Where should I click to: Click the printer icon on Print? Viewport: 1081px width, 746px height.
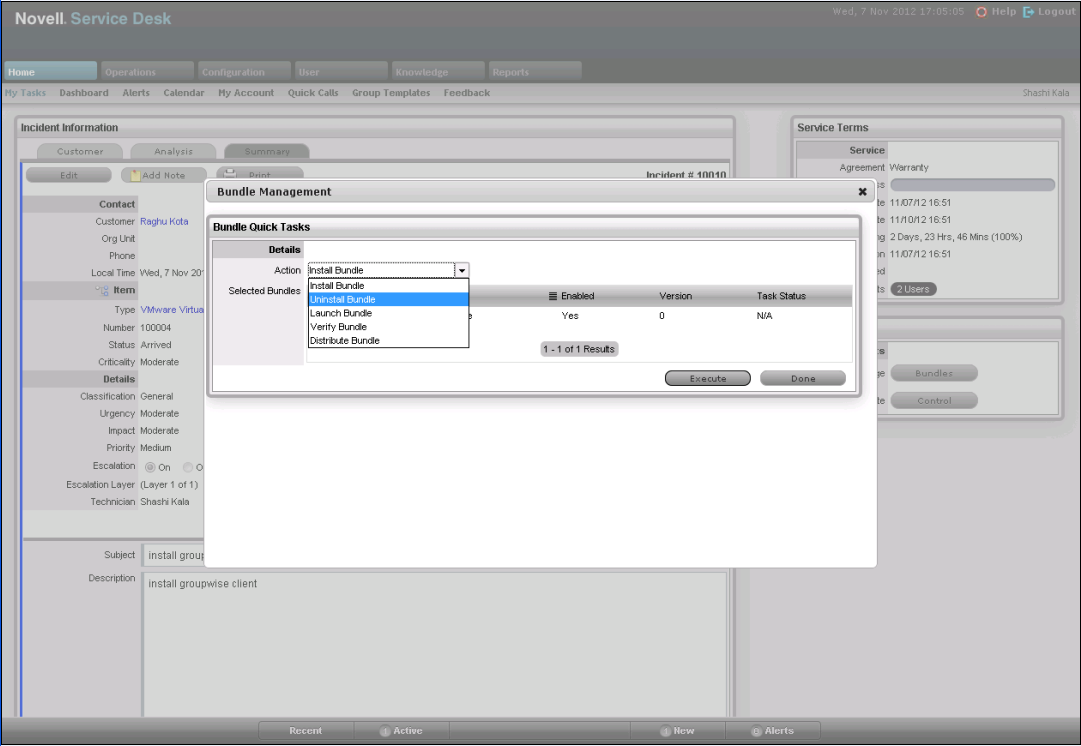pyautogui.click(x=229, y=174)
